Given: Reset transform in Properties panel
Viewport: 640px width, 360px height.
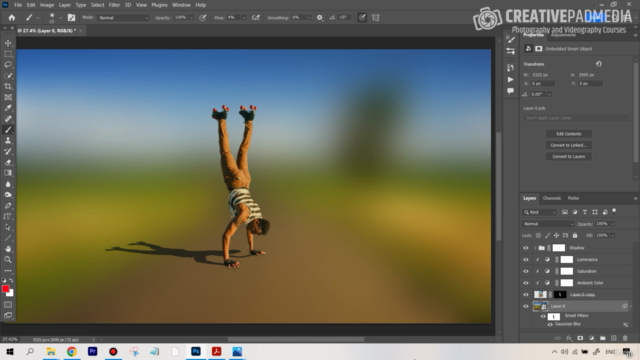Looking at the screenshot, I should [598, 64].
